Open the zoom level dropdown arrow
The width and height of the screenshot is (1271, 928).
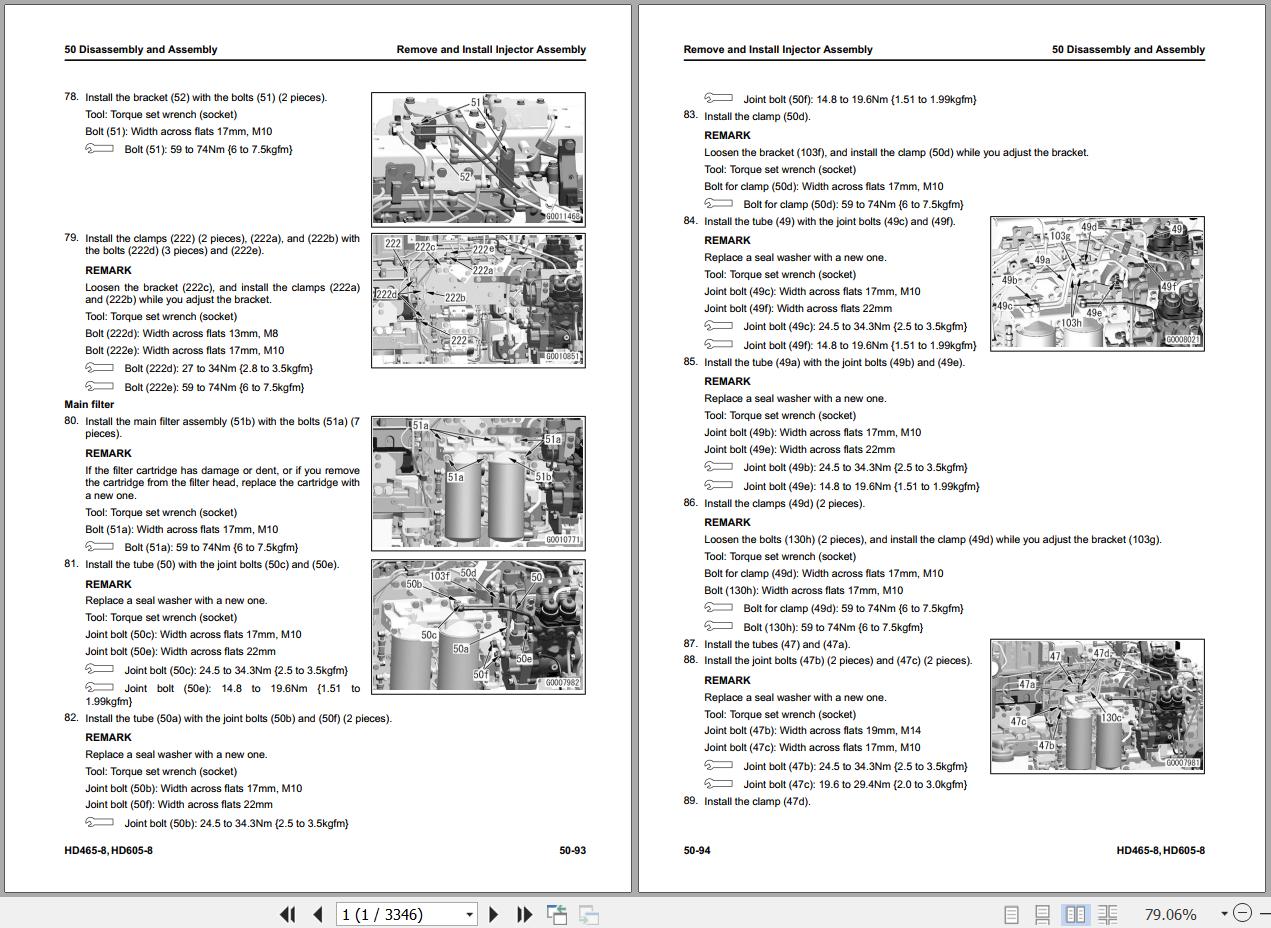(x=1224, y=913)
